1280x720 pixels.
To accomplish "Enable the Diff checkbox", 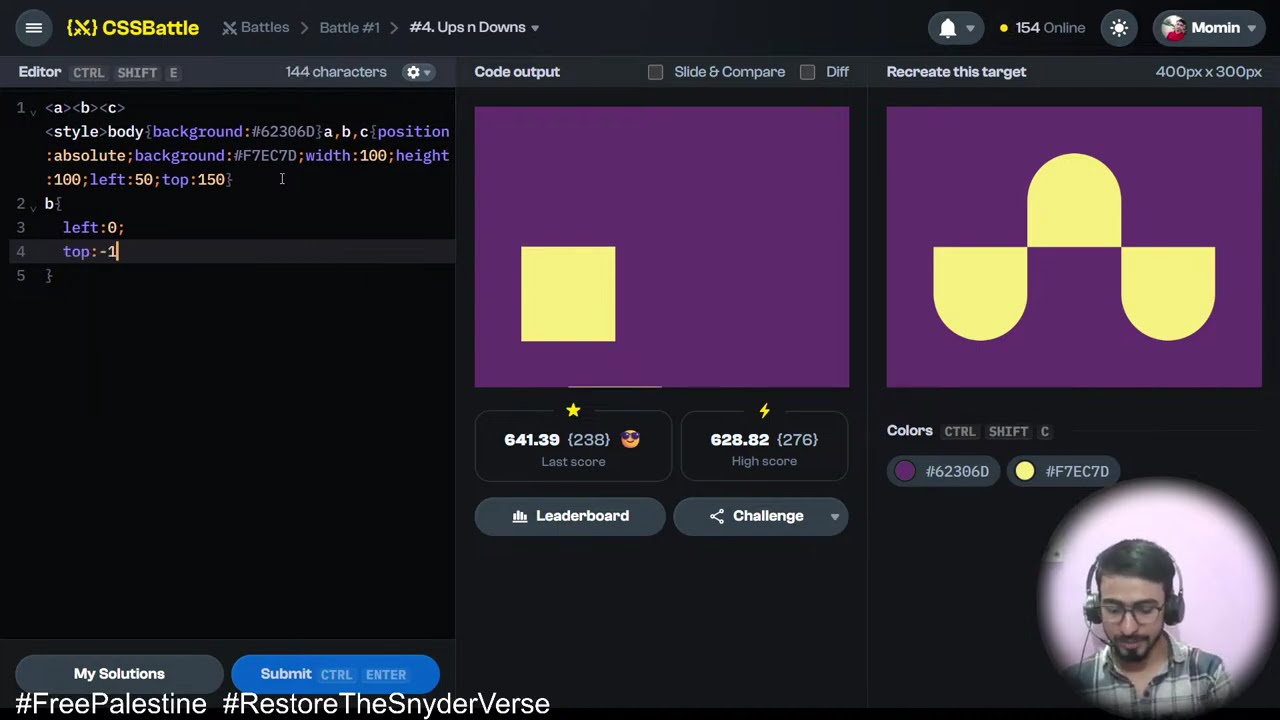I will (807, 72).
